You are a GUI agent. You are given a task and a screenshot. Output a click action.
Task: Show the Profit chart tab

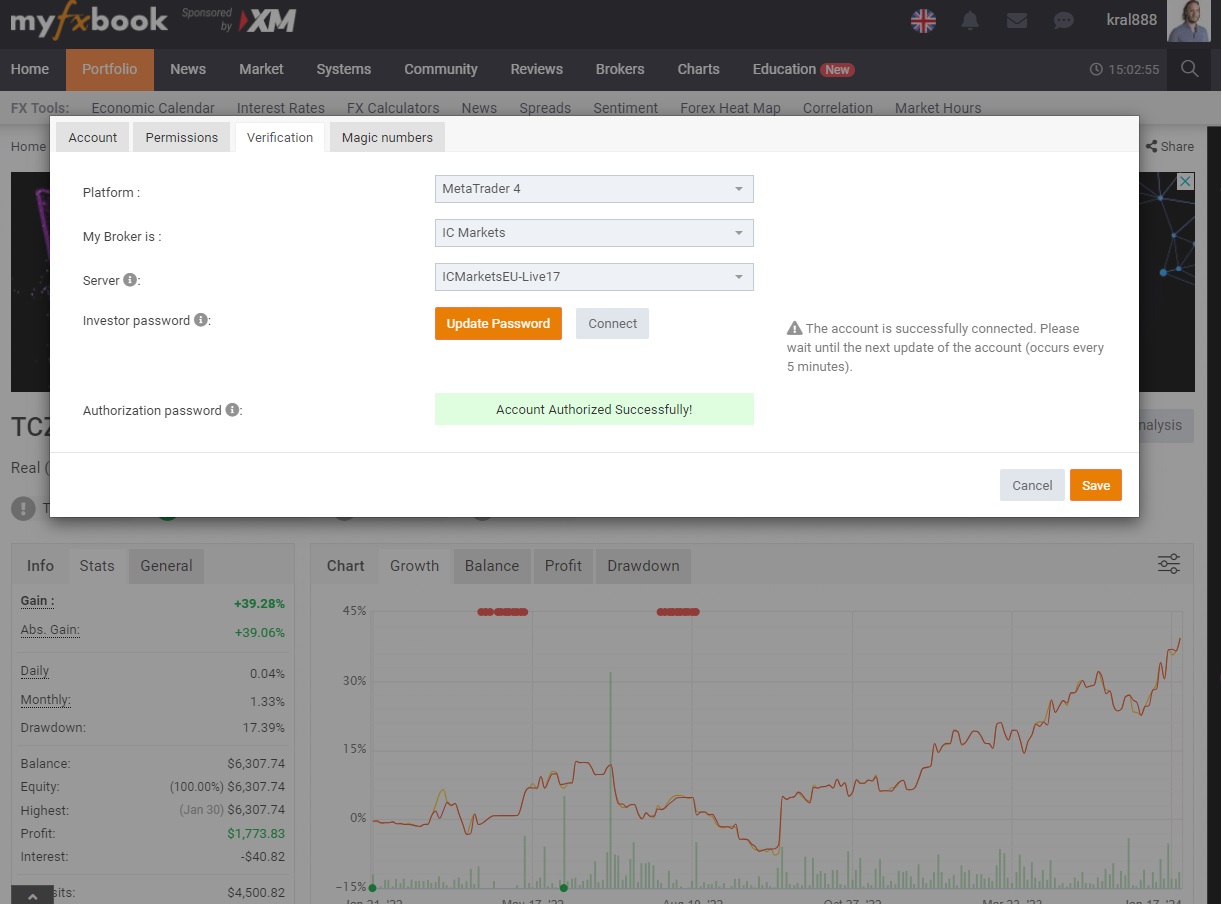click(x=563, y=566)
